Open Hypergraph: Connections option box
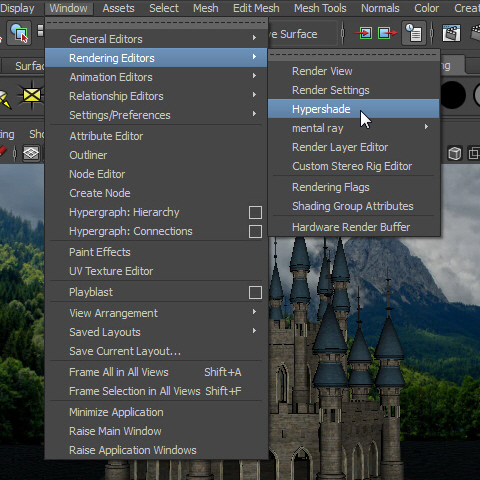 tap(255, 231)
